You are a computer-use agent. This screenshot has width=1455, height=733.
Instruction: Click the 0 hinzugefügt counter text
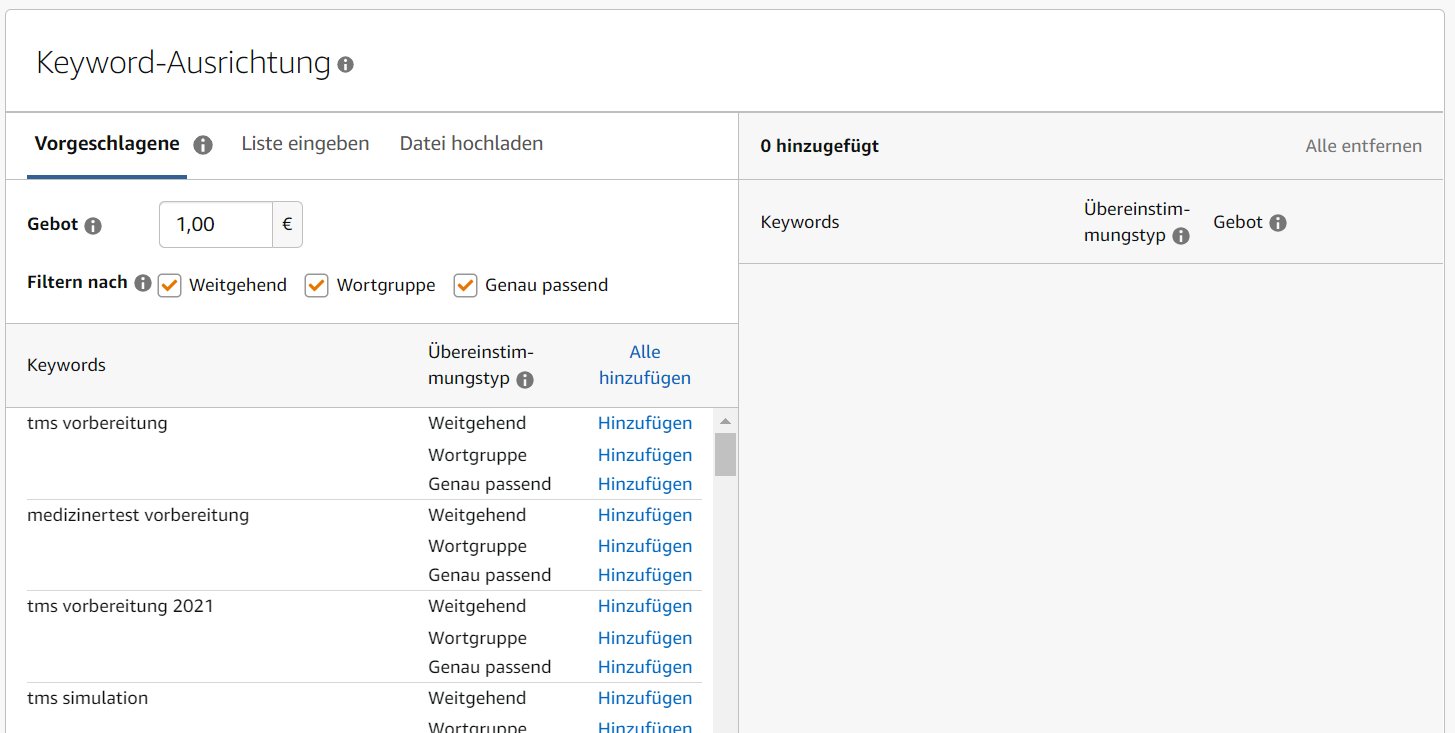point(820,146)
